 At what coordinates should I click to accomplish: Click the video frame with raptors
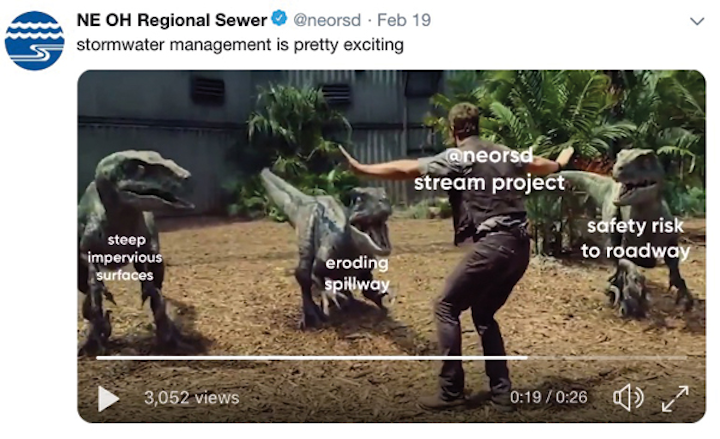(x=391, y=246)
